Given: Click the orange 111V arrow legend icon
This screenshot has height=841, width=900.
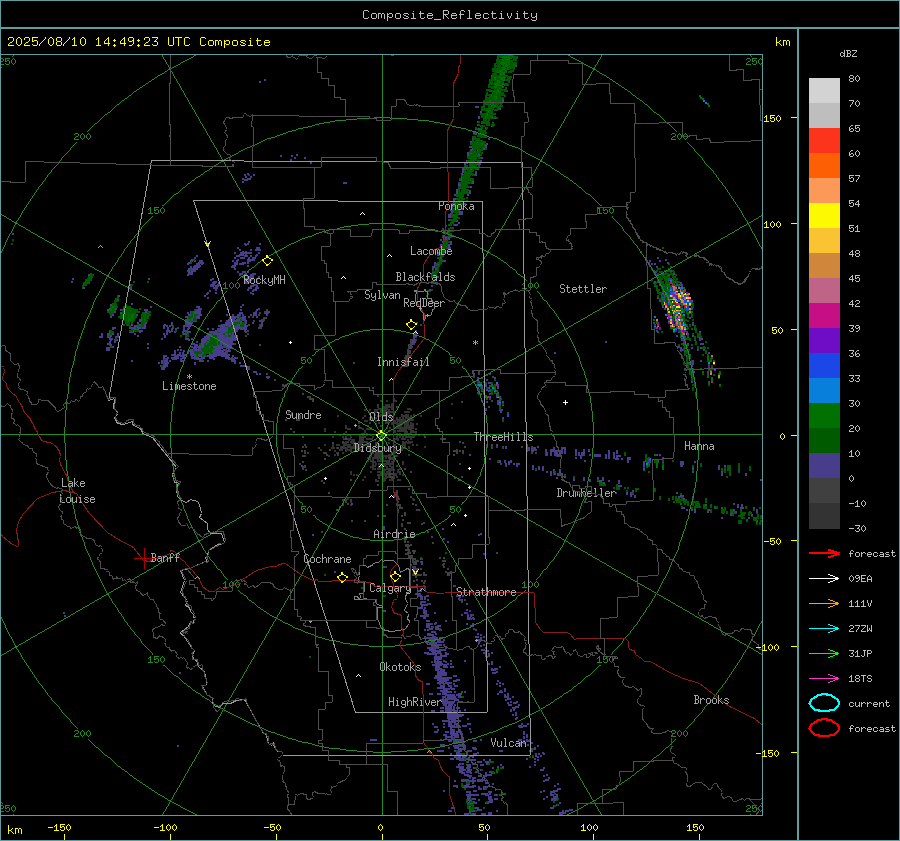Looking at the screenshot, I should coord(824,603).
